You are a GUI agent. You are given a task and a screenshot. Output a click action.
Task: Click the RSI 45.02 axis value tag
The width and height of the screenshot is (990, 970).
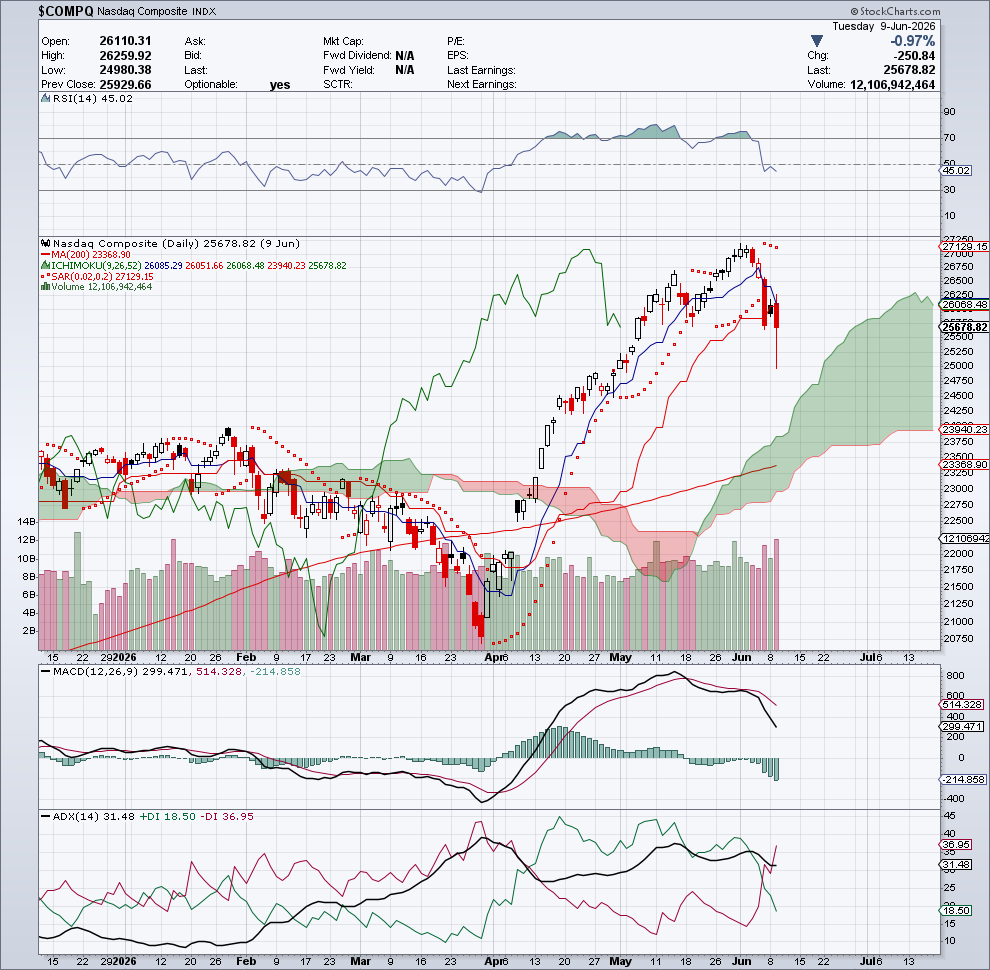pos(957,171)
